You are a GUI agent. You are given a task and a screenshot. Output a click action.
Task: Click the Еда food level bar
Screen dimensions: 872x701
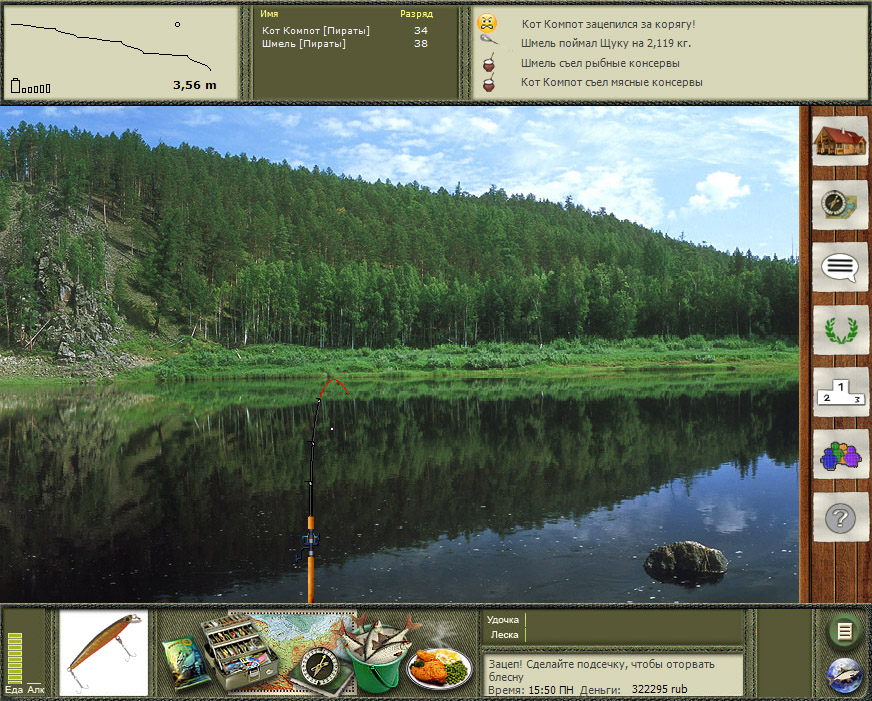coord(14,658)
